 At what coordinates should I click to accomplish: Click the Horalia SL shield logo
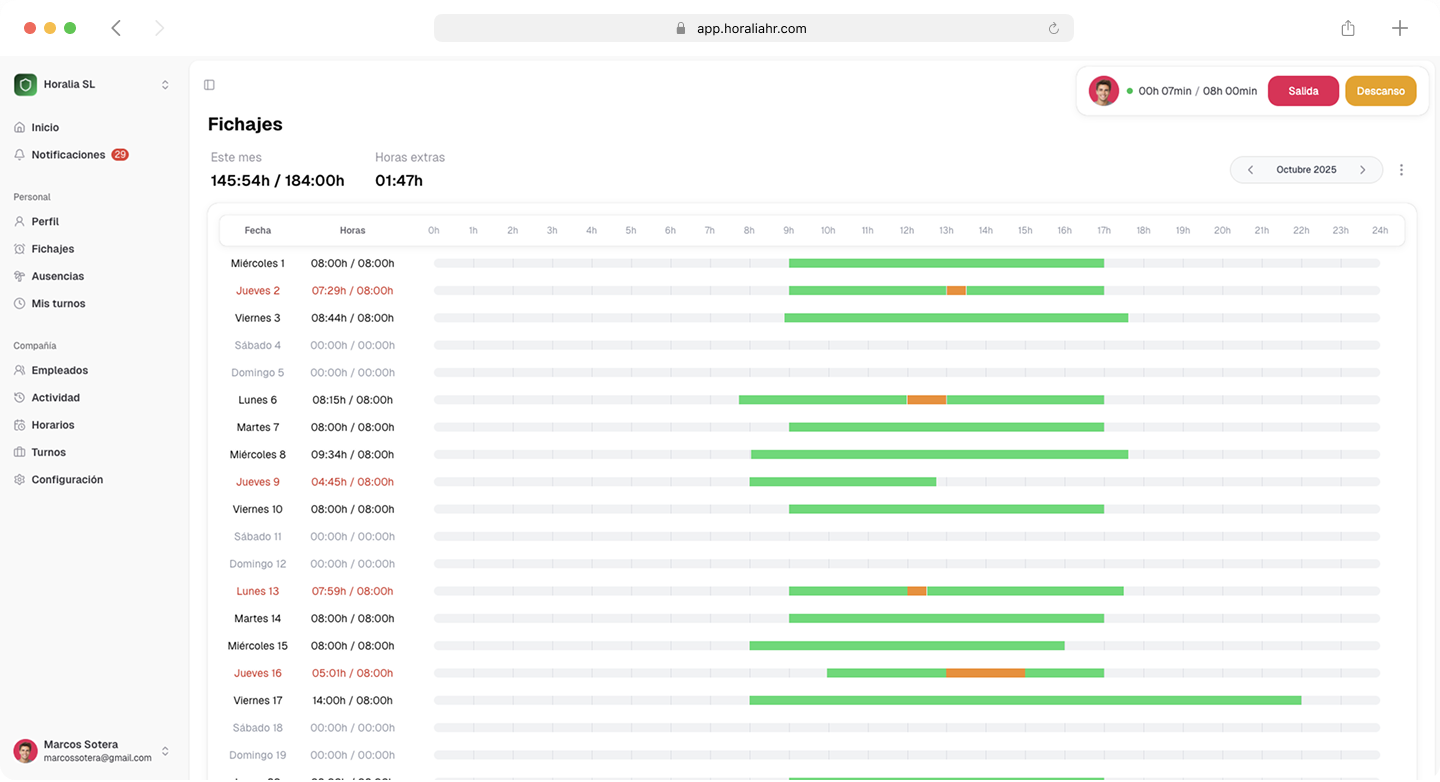(x=25, y=85)
